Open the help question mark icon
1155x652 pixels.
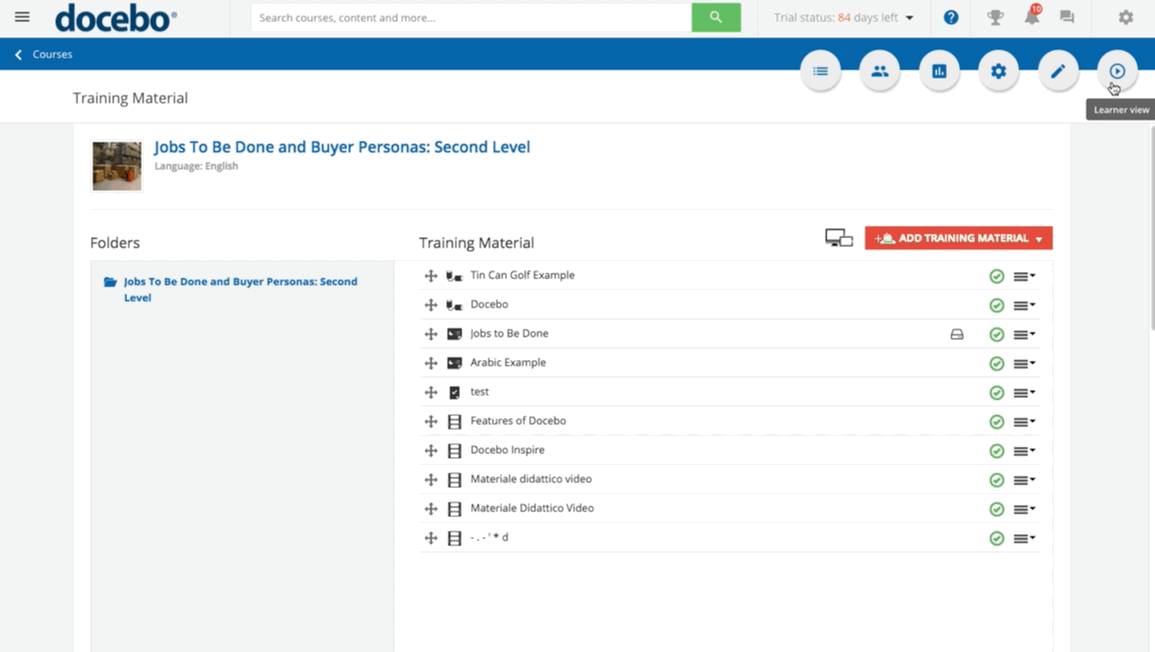tap(951, 17)
